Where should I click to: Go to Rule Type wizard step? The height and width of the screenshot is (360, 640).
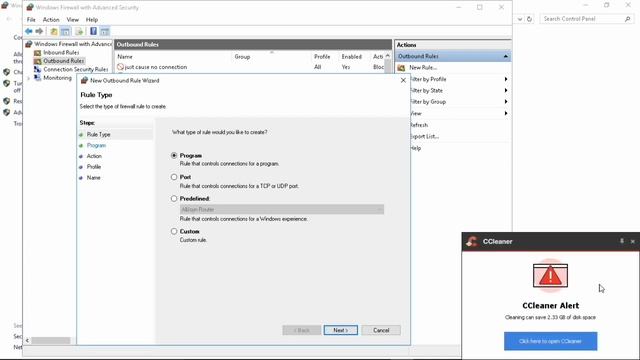pyautogui.click(x=98, y=134)
